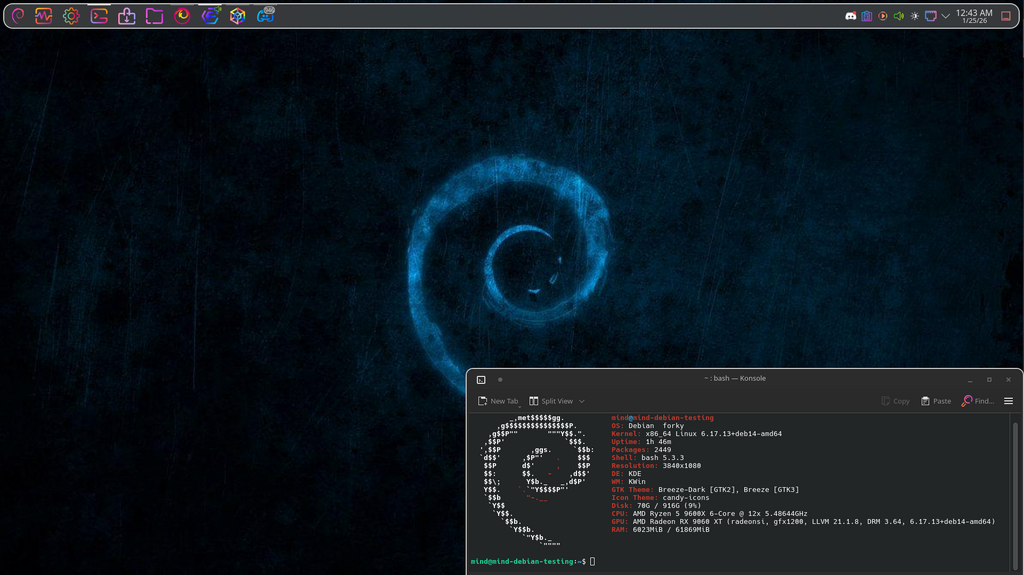This screenshot has height=575, width=1024.
Task: Click the Kernel version line
Action: click(696, 434)
